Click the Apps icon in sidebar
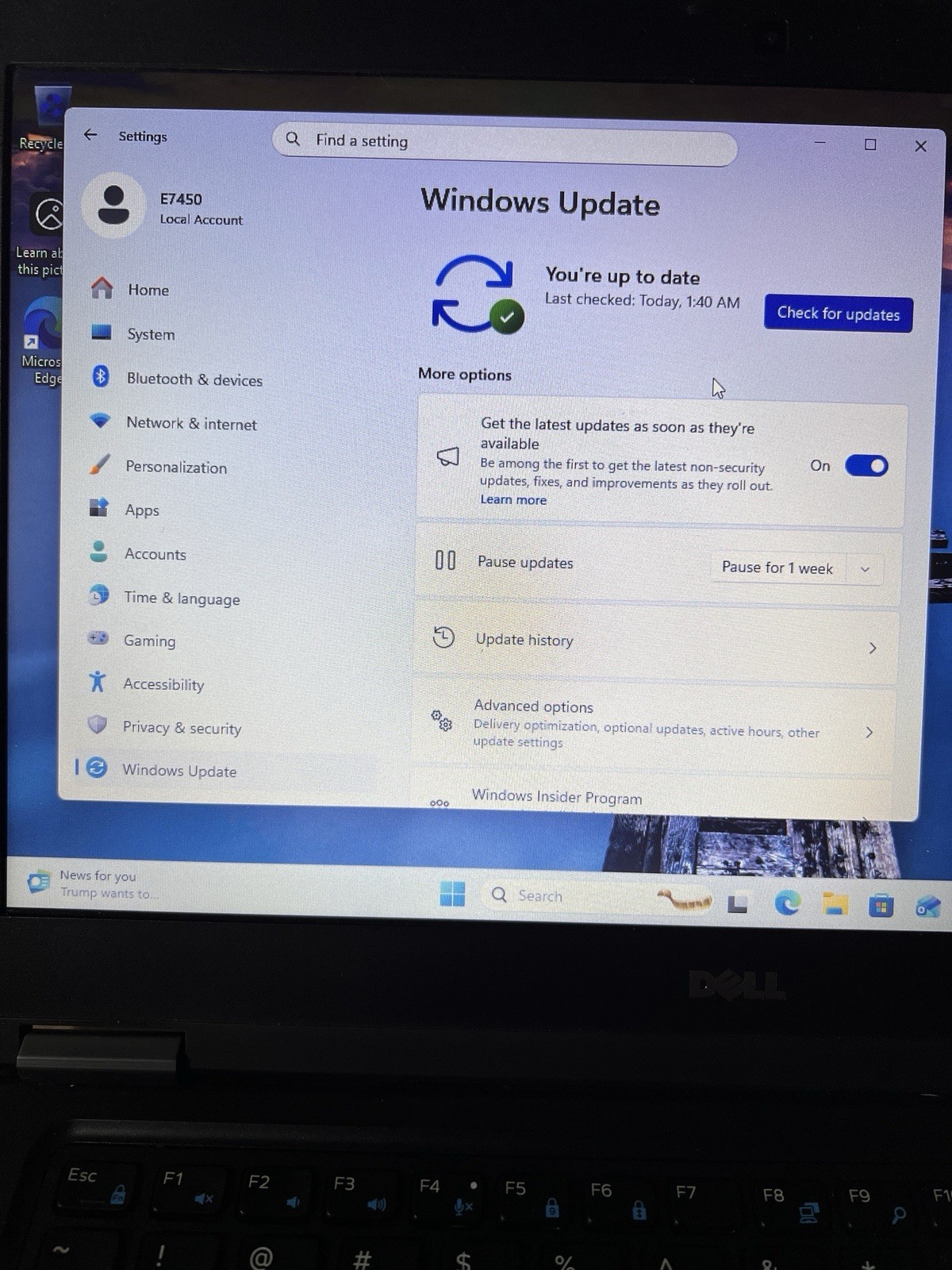This screenshot has height=1270, width=952. click(x=98, y=507)
